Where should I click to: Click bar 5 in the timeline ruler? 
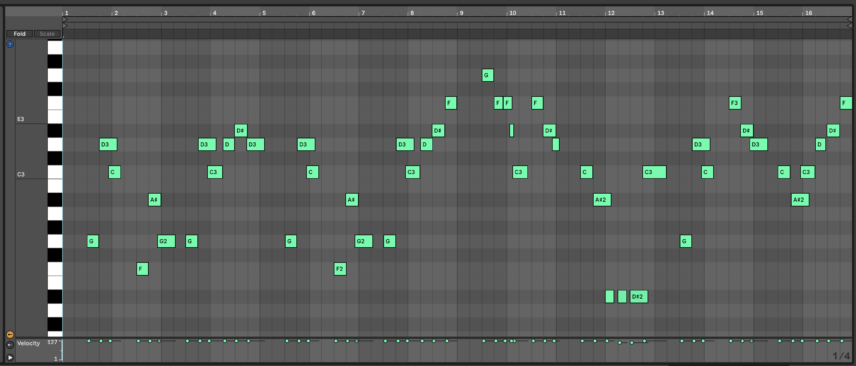(264, 13)
